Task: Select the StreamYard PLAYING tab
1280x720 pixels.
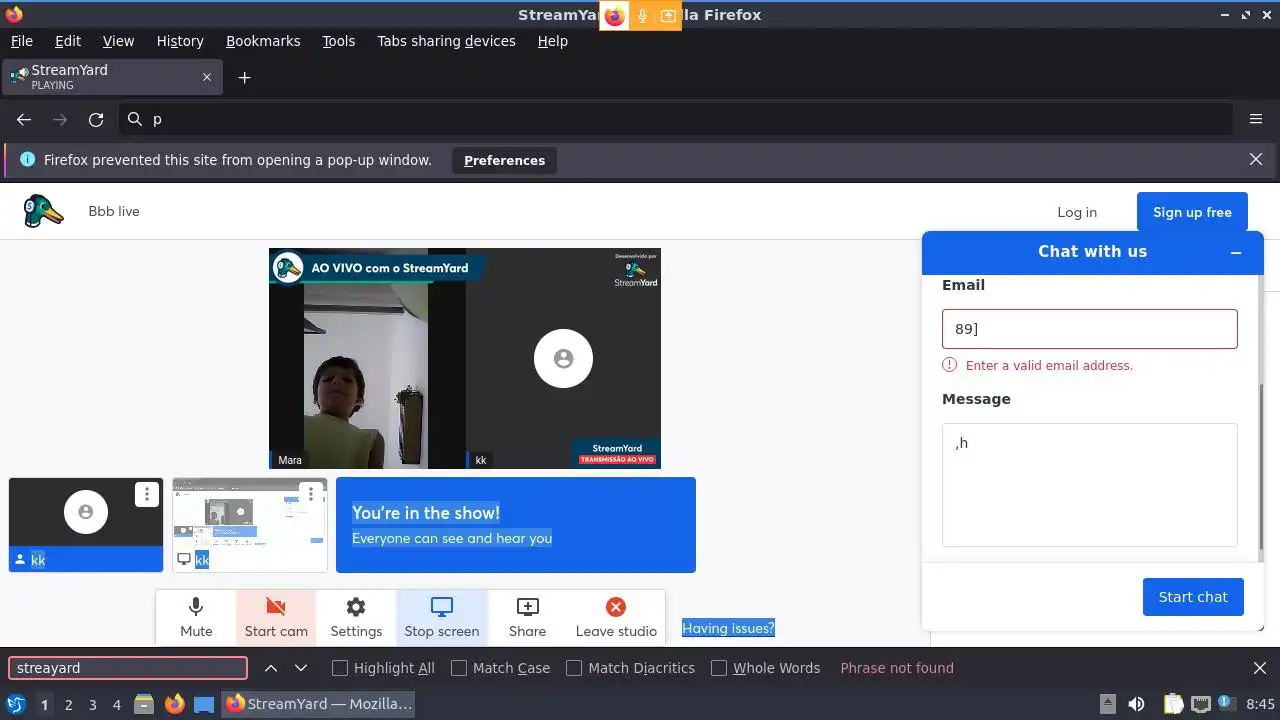Action: [x=110, y=77]
